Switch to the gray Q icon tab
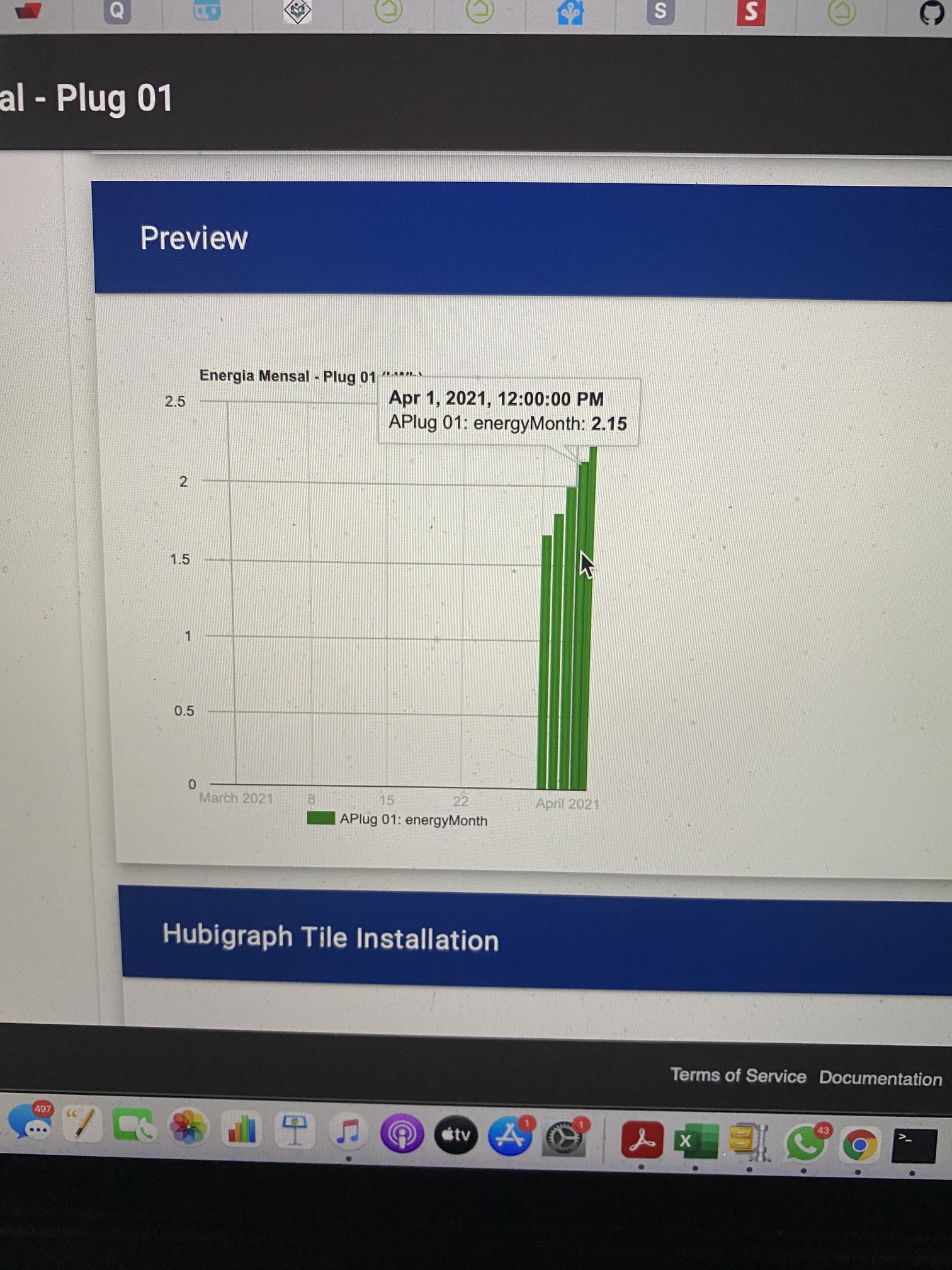 (x=117, y=11)
